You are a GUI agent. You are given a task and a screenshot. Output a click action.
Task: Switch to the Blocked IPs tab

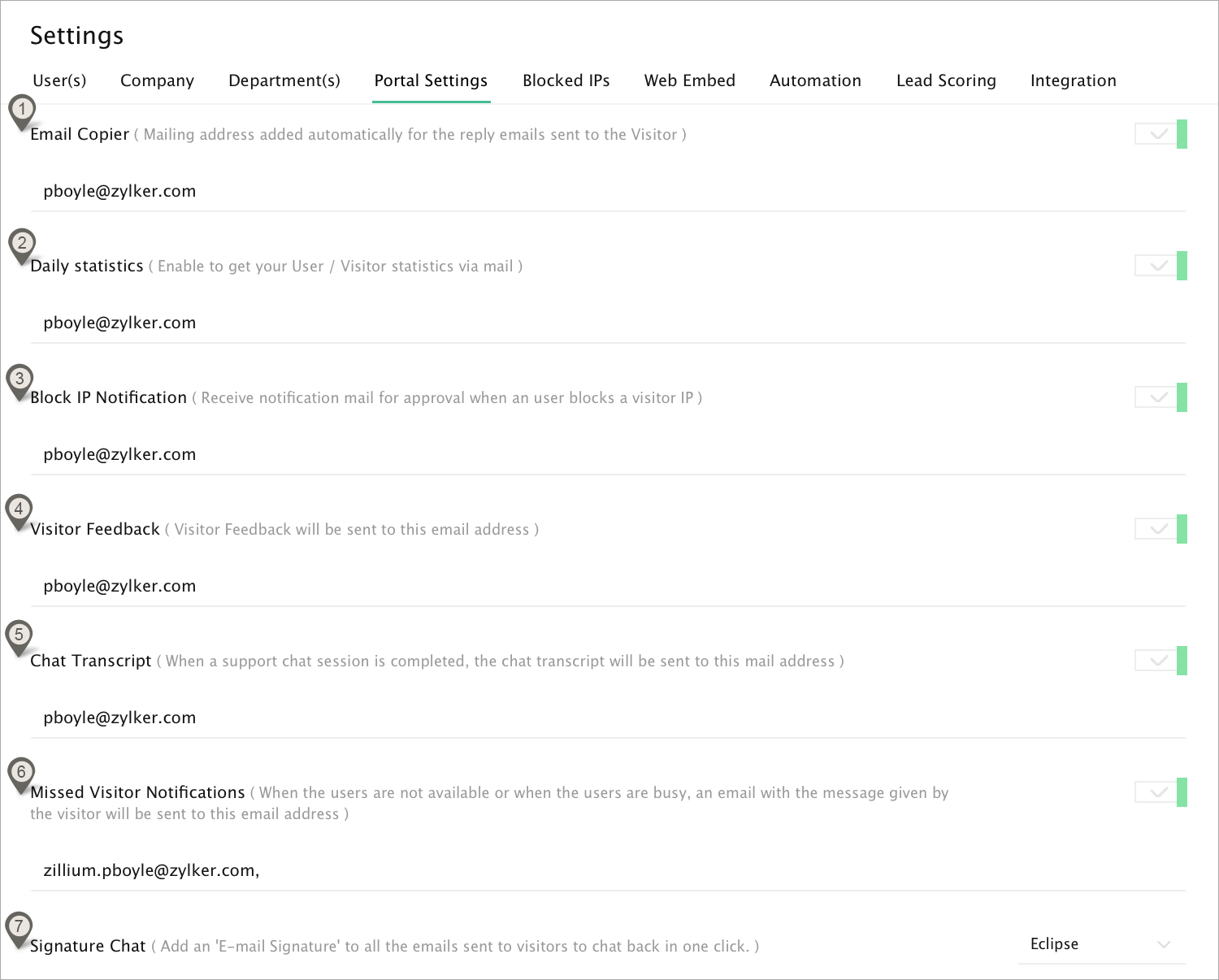click(x=566, y=80)
